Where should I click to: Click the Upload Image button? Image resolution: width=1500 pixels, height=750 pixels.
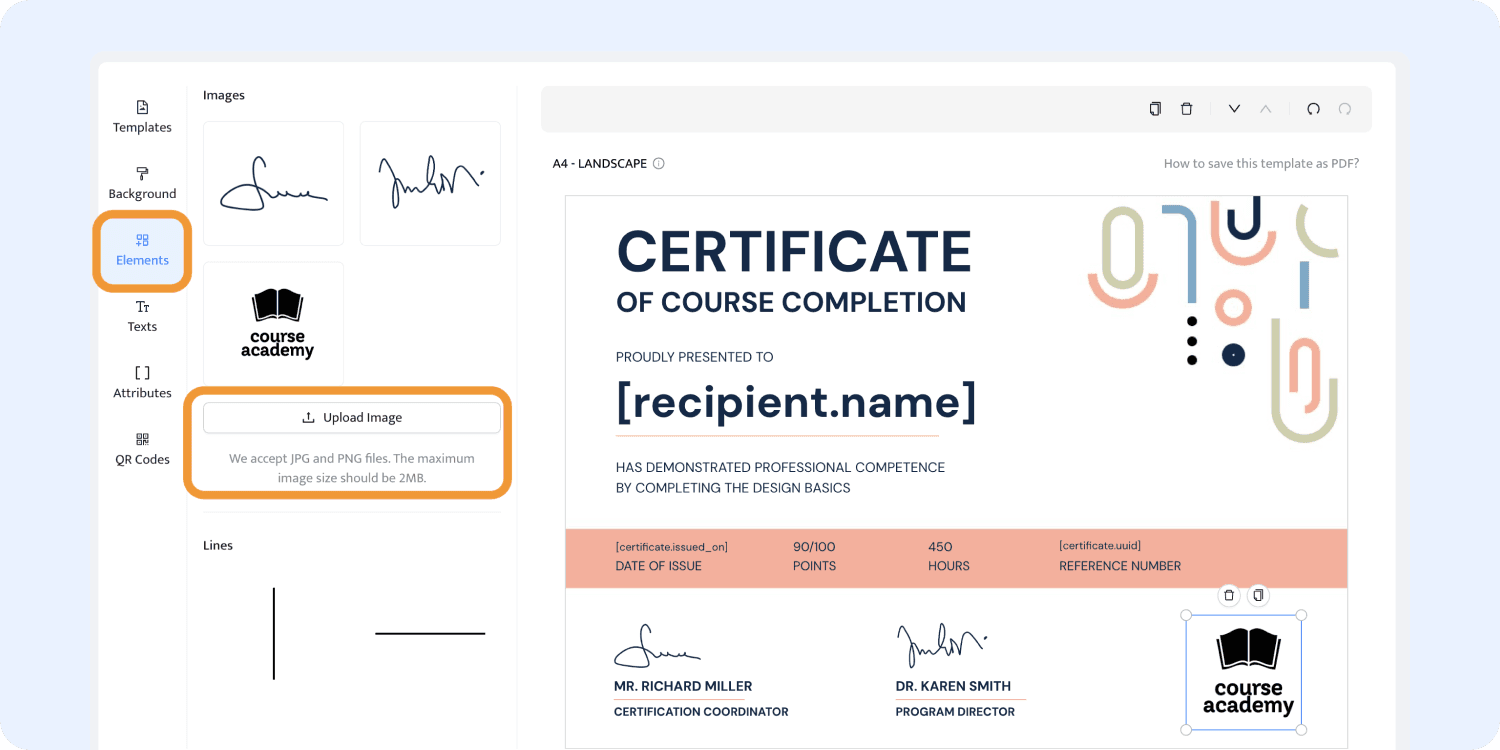point(352,418)
